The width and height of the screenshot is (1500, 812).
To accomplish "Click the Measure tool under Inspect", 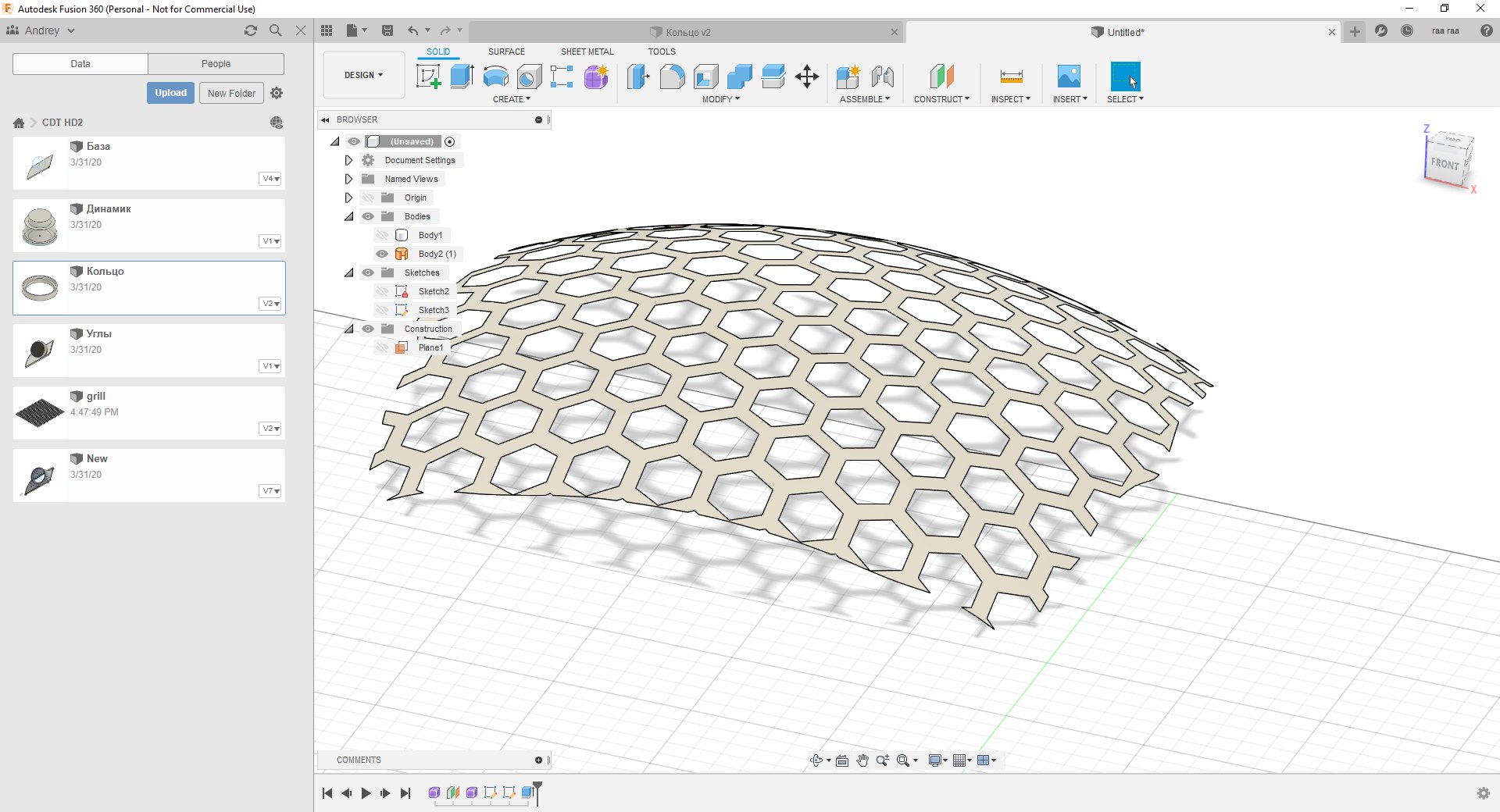I will pyautogui.click(x=1011, y=77).
